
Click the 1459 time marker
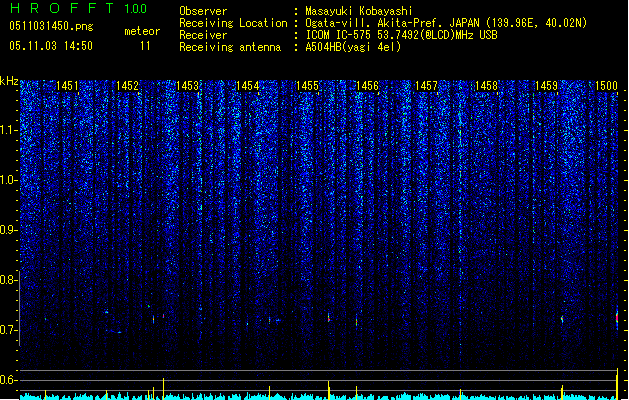point(546,85)
